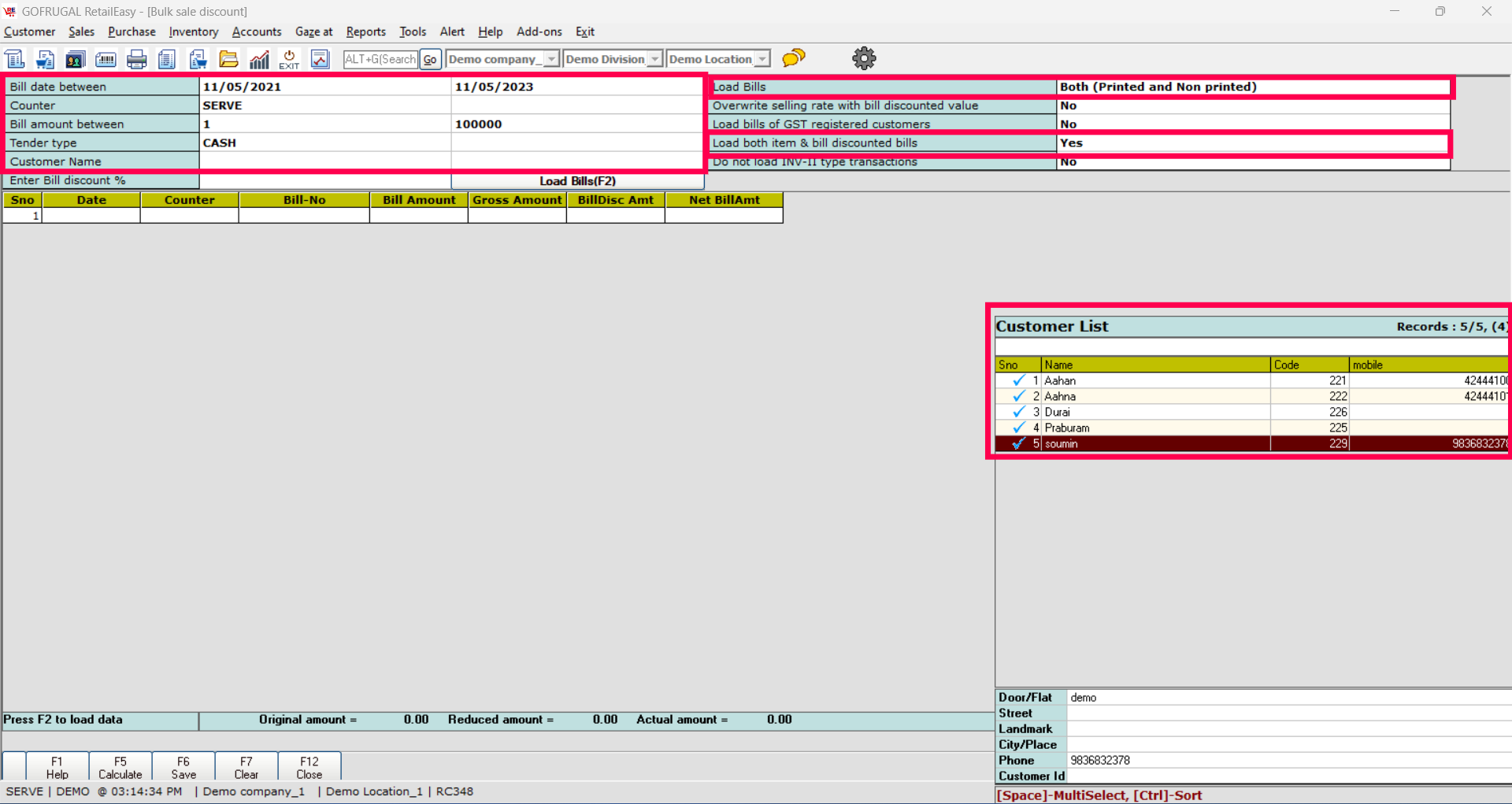Toggle checkmark for customer Durai
The width and height of the screenshot is (1512, 804).
click(1018, 412)
